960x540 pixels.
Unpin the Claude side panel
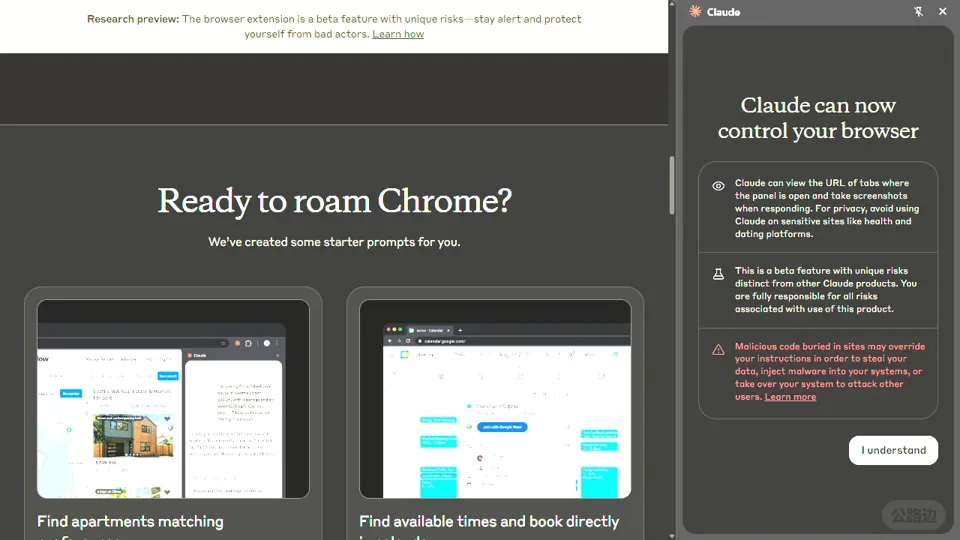(x=918, y=12)
